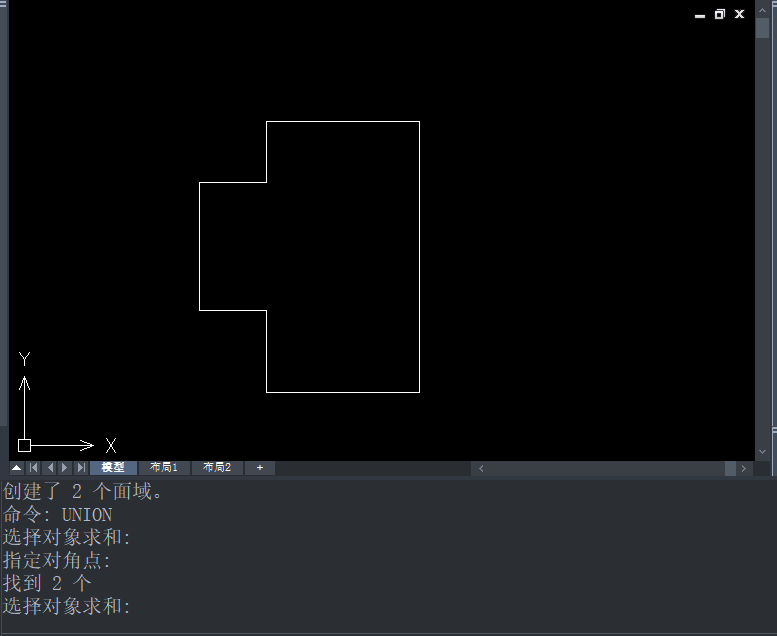Minimize the drawing window

(x=700, y=15)
